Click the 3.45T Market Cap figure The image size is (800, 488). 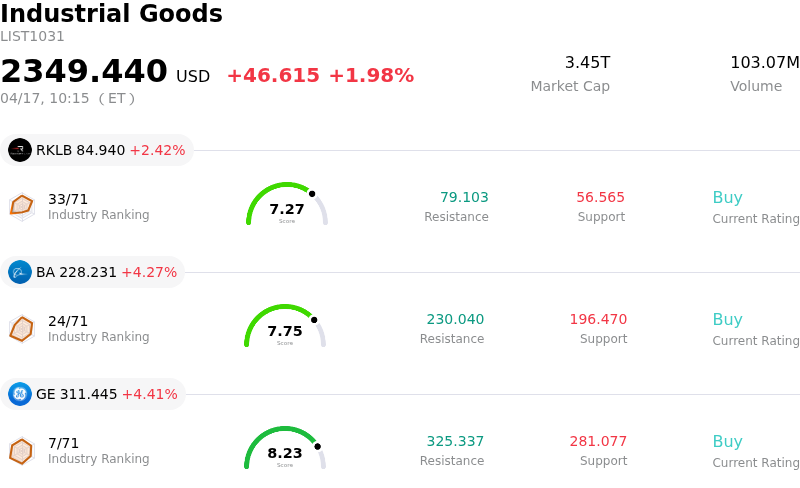coord(587,63)
